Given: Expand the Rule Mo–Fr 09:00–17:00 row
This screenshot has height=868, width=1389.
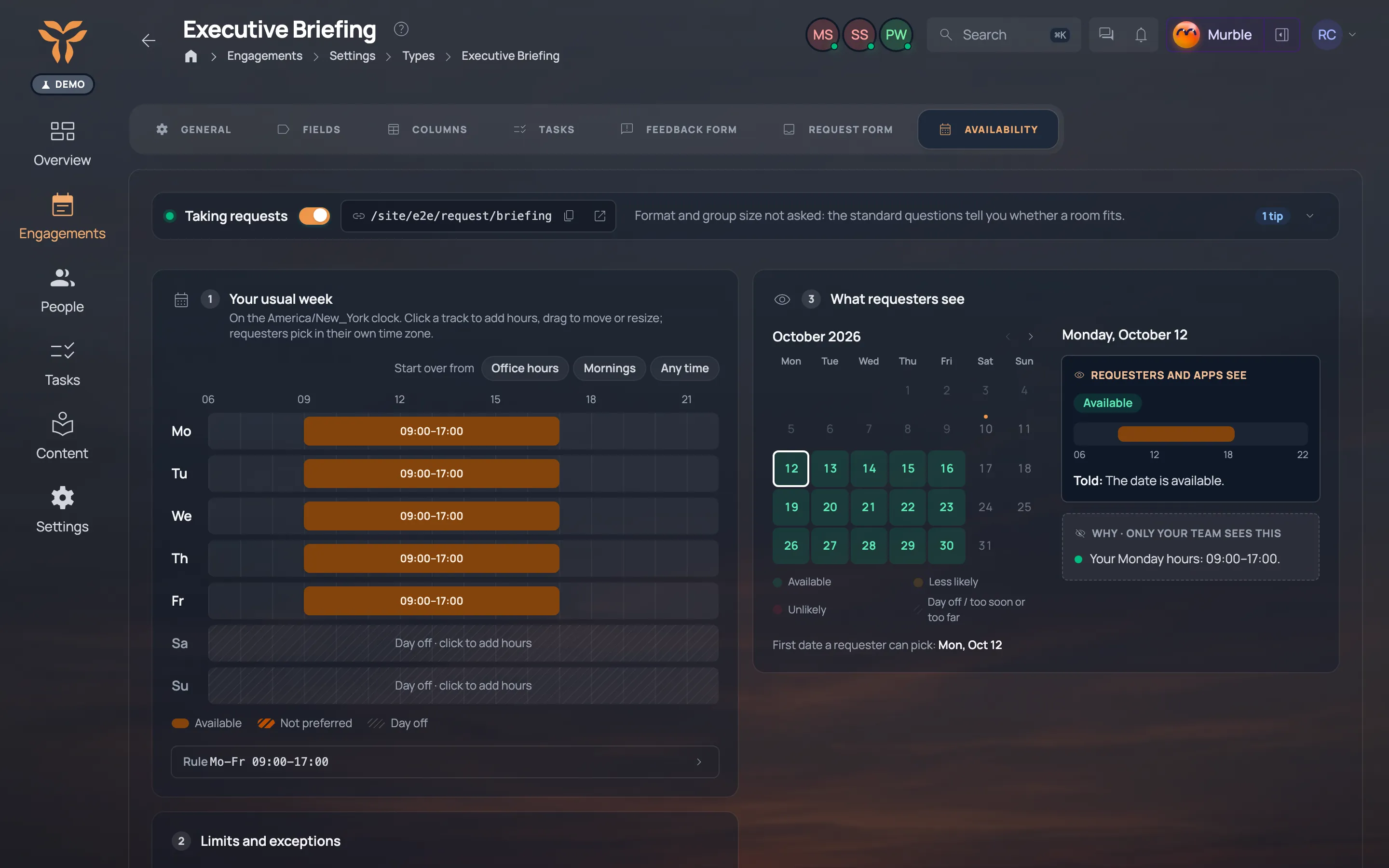Looking at the screenshot, I should pyautogui.click(x=445, y=762).
